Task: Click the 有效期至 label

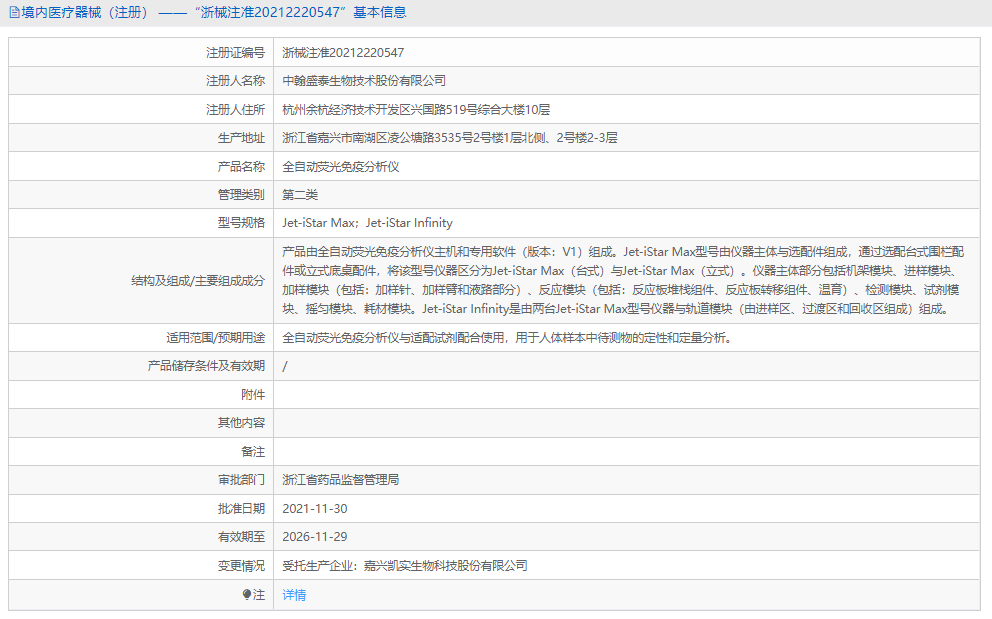Action: 241,536
